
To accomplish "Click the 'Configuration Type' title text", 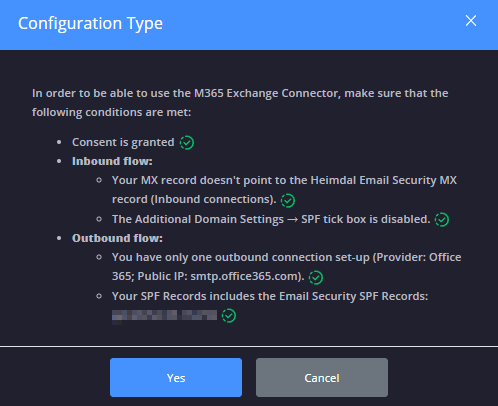I will pos(90,23).
